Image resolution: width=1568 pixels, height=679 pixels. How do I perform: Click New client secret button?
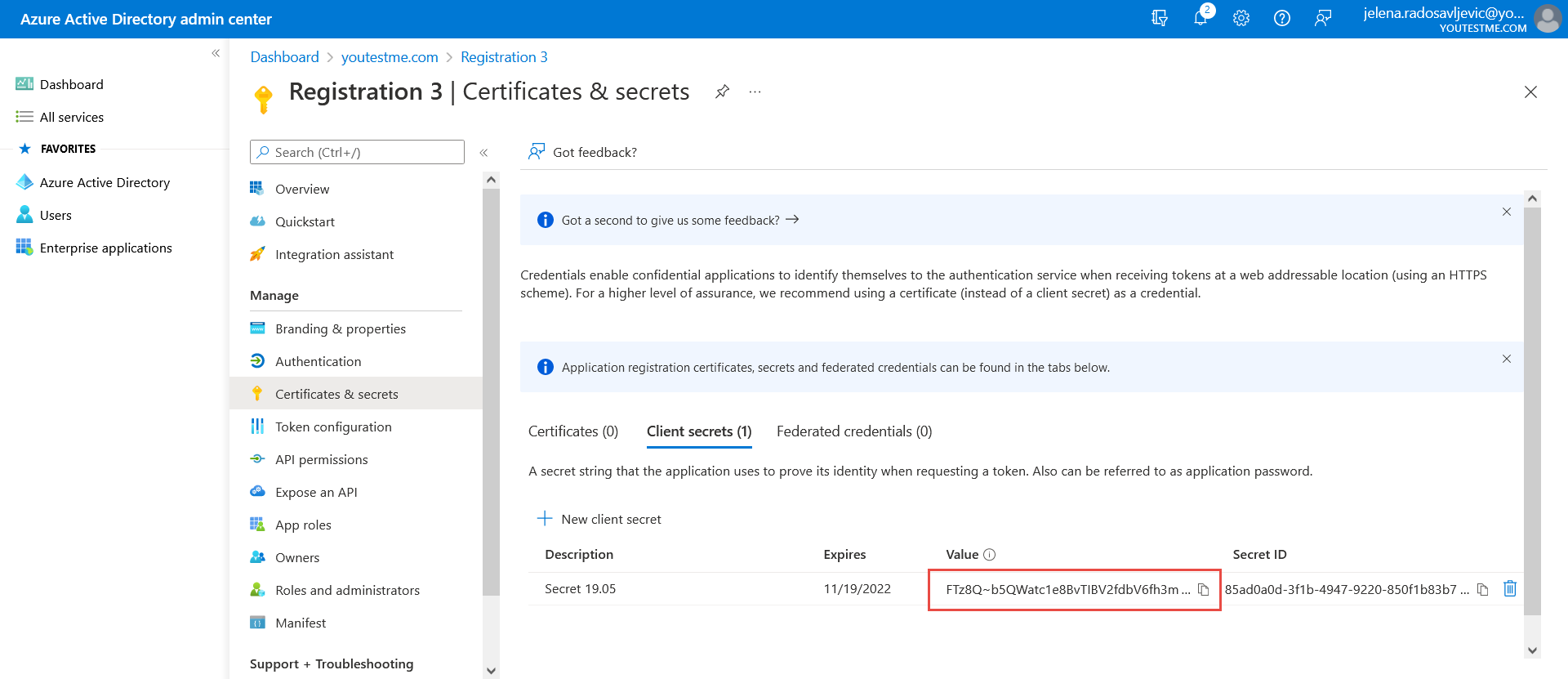(x=599, y=519)
